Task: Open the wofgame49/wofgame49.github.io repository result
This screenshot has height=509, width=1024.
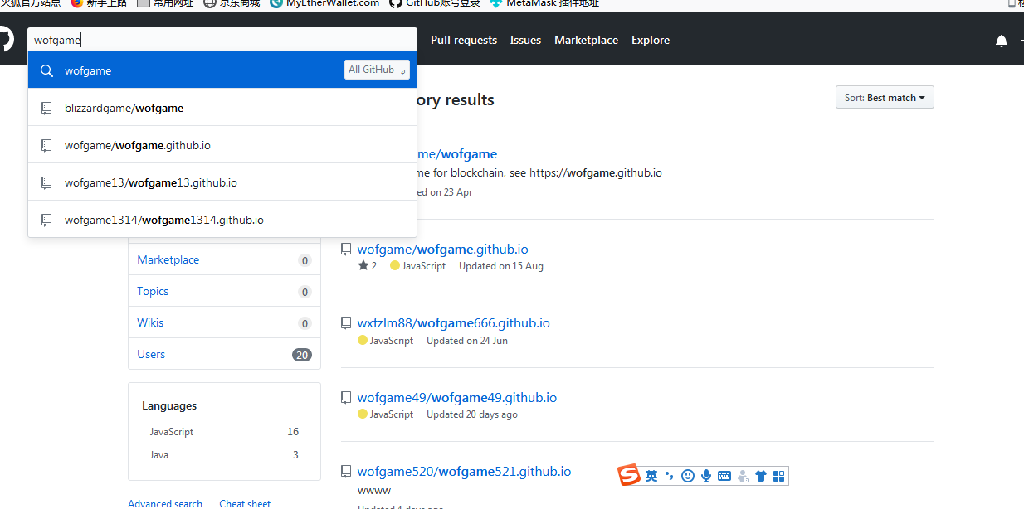Action: click(457, 397)
